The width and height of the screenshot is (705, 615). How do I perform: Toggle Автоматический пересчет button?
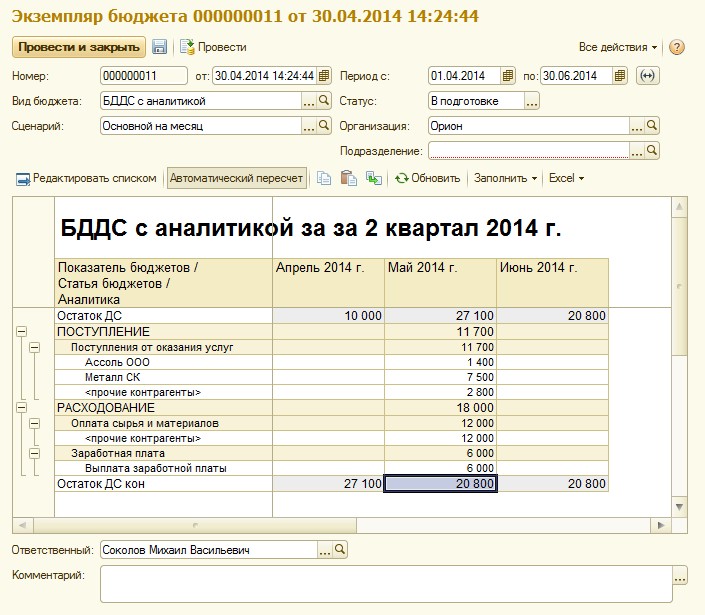[236, 178]
